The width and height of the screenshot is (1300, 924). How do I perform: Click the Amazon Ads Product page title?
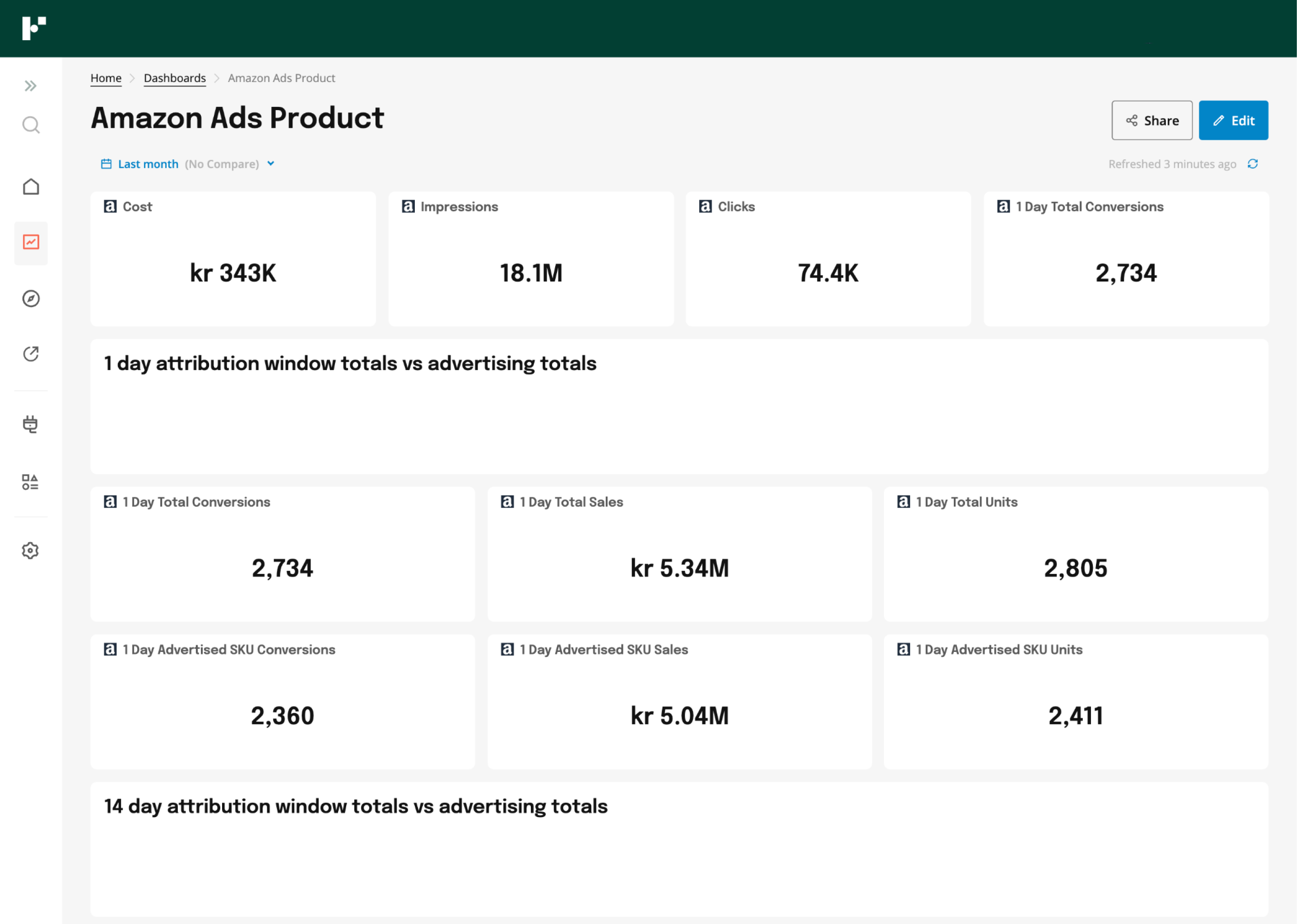[x=237, y=118]
